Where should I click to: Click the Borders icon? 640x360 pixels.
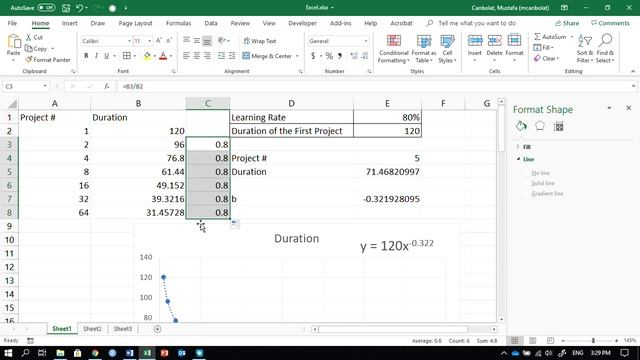click(x=127, y=56)
